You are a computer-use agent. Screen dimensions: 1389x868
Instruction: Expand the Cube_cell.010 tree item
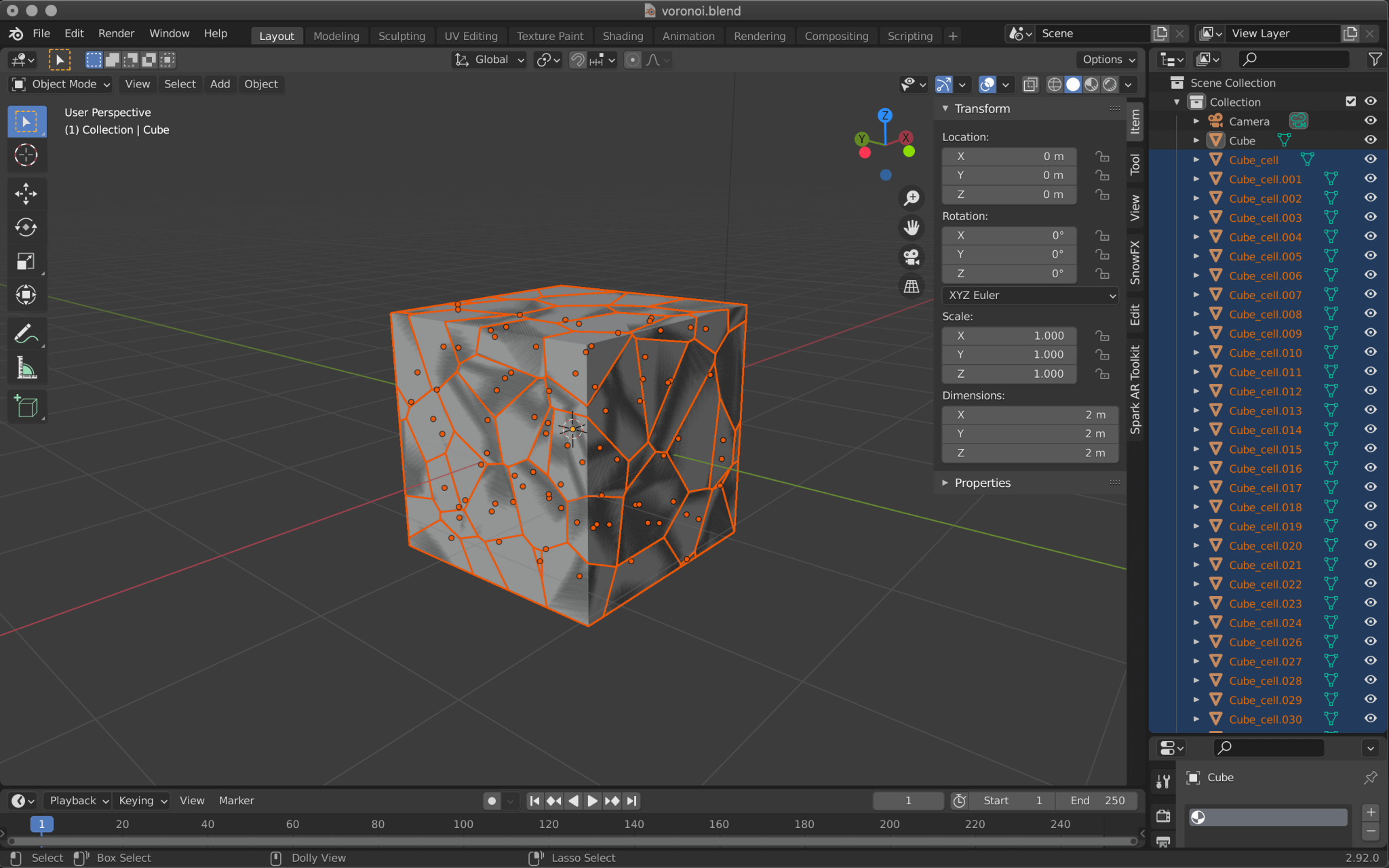pyautogui.click(x=1196, y=352)
